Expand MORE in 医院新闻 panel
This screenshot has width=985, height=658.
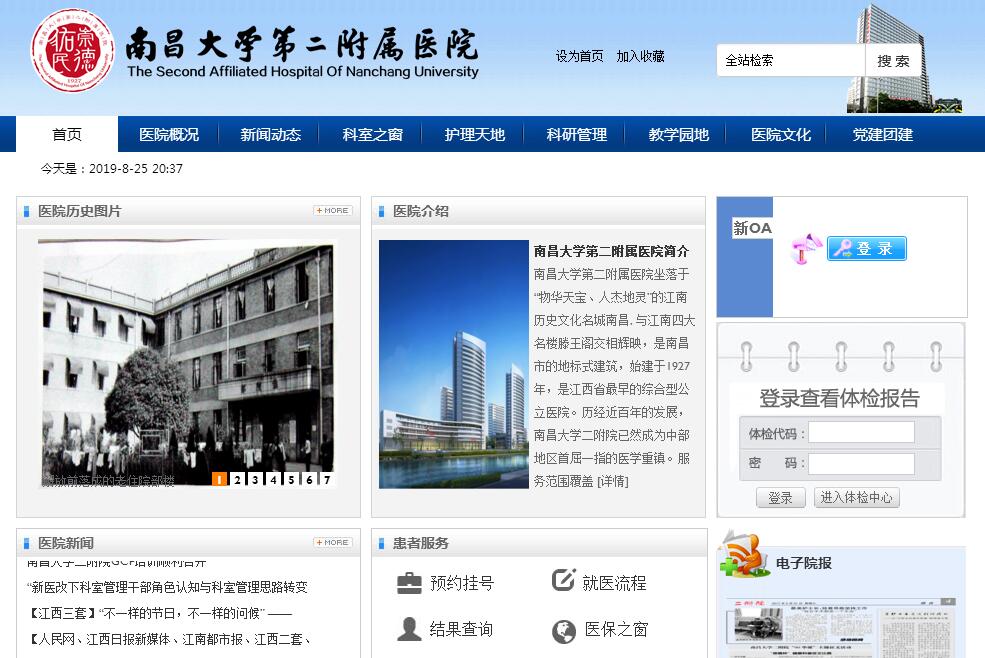(x=332, y=543)
